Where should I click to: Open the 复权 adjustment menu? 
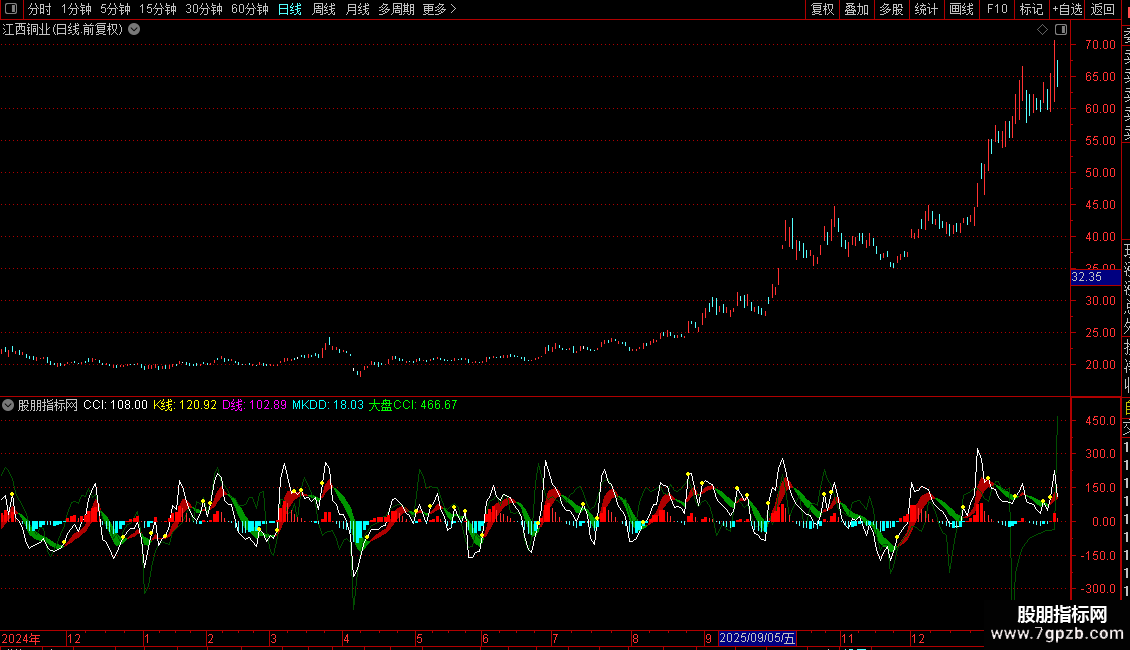click(x=822, y=9)
